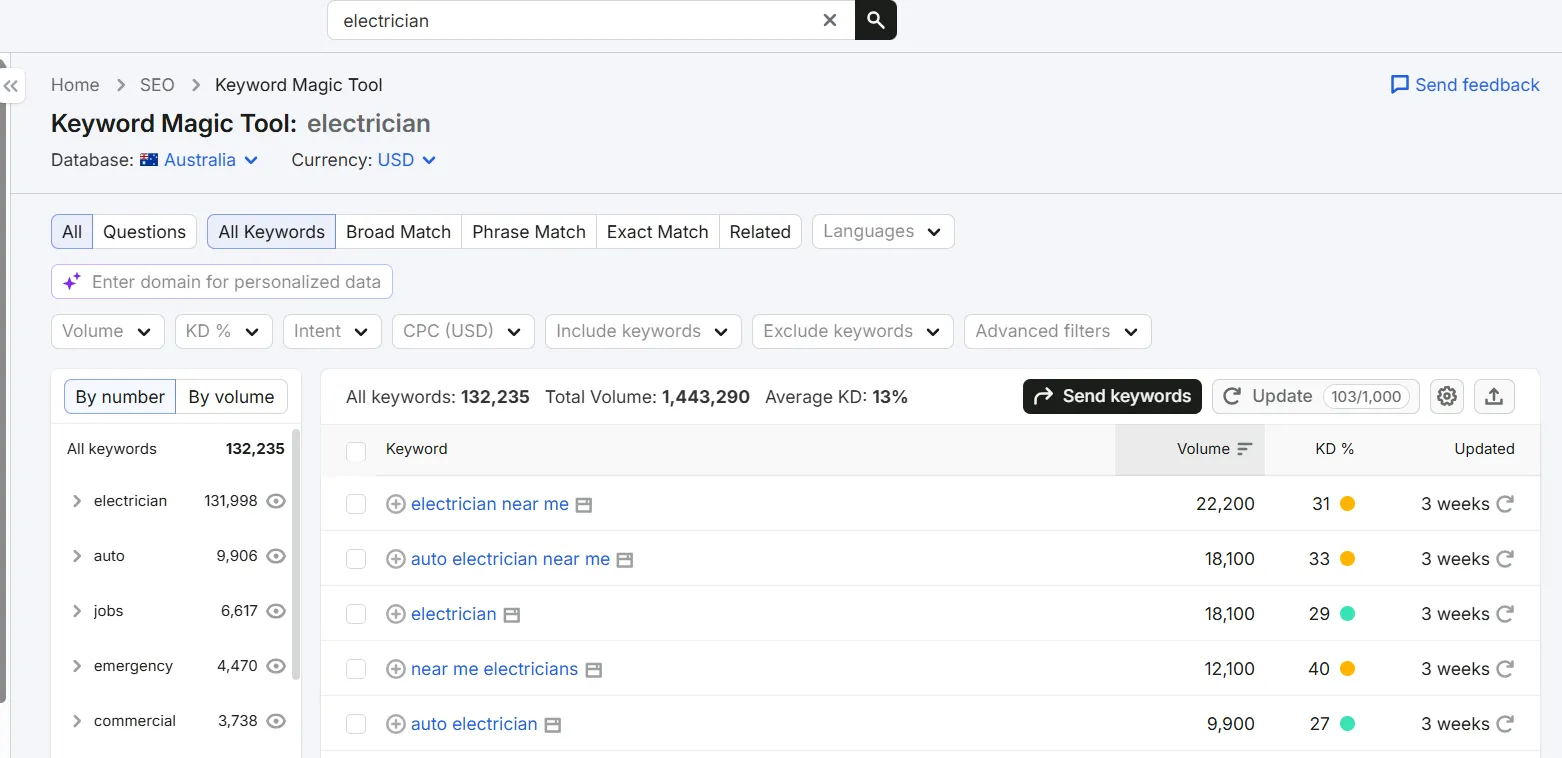Click plus icon next to 'electrician near me'
Viewport: 1562px width, 758px height.
point(396,504)
